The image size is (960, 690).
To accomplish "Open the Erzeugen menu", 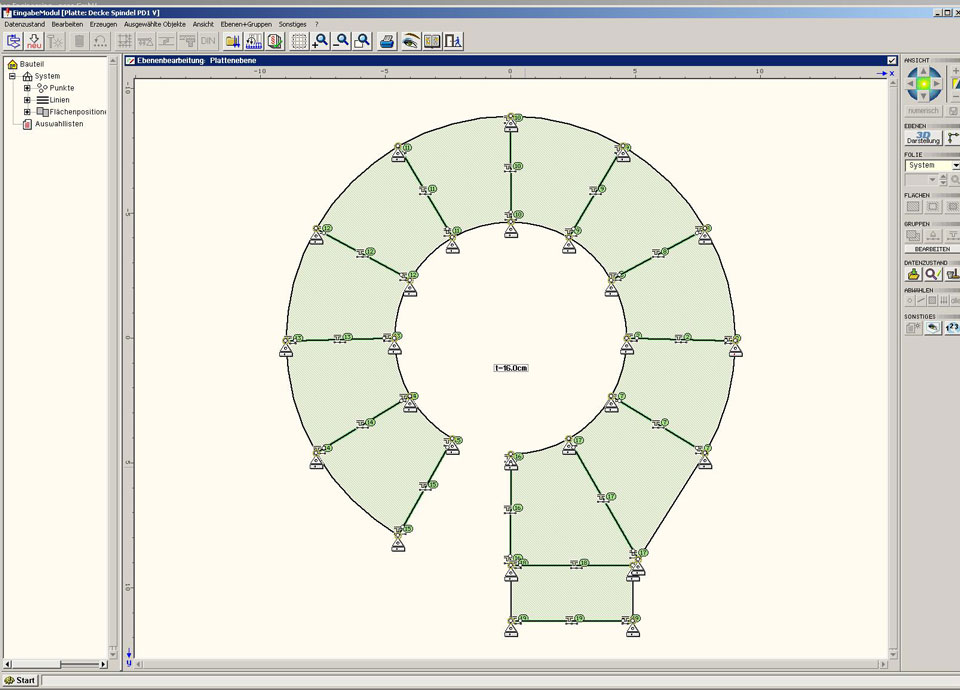I will pyautogui.click(x=103, y=23).
